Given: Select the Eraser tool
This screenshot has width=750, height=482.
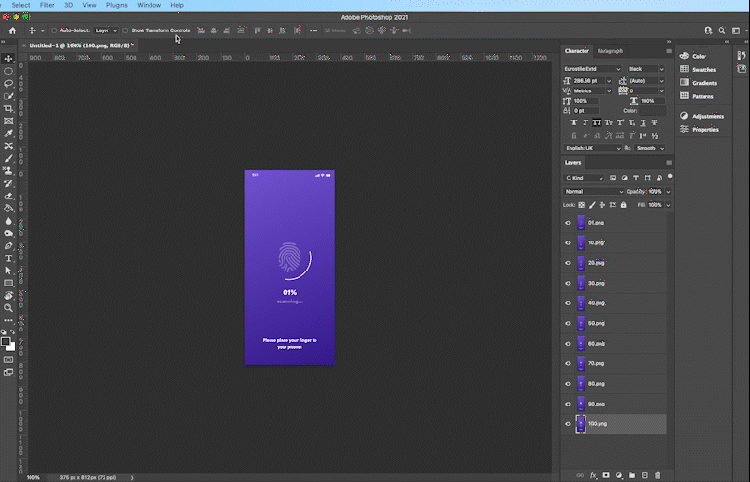Looking at the screenshot, I should pos(8,196).
